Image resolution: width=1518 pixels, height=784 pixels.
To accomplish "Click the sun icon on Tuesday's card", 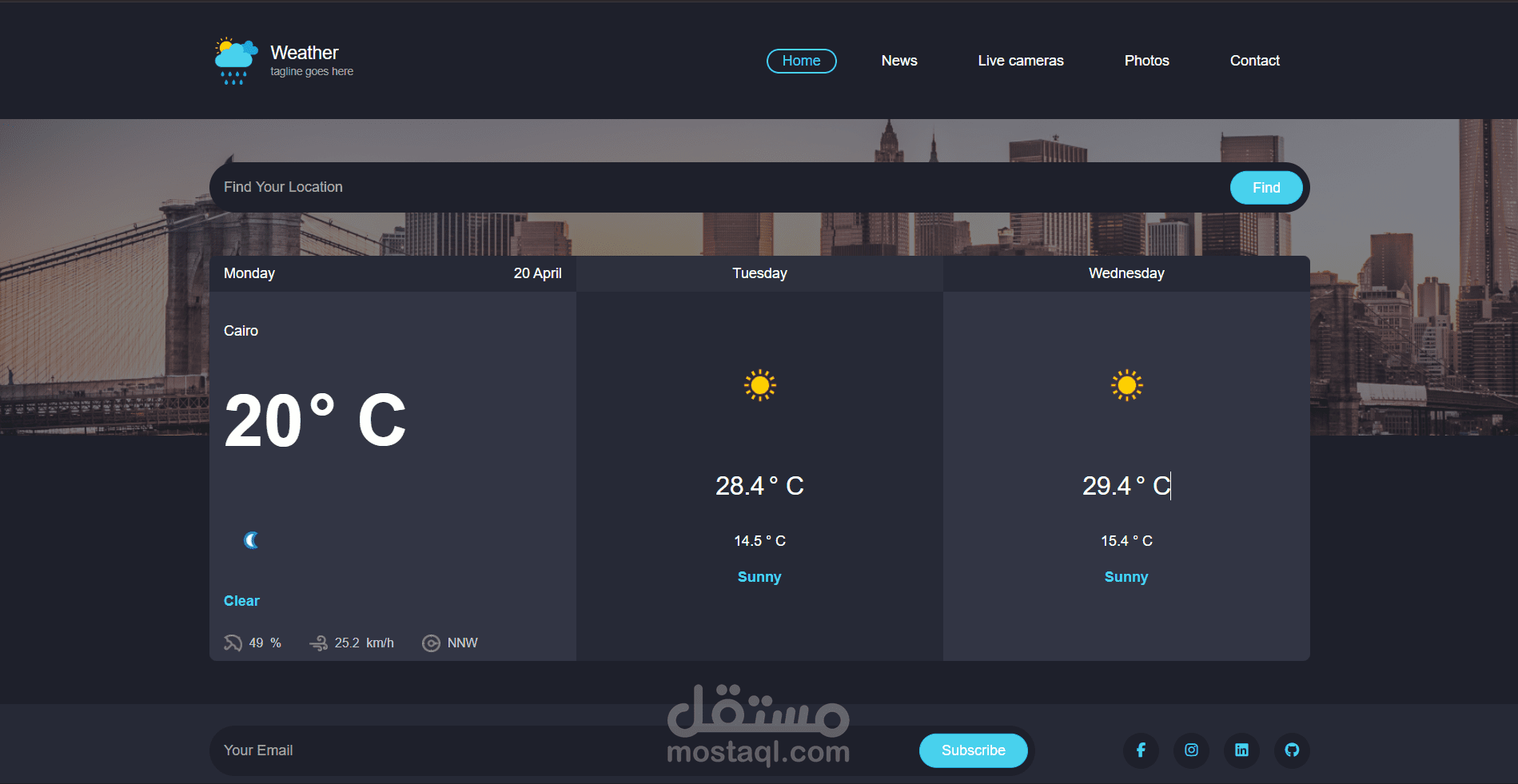I will coord(759,385).
